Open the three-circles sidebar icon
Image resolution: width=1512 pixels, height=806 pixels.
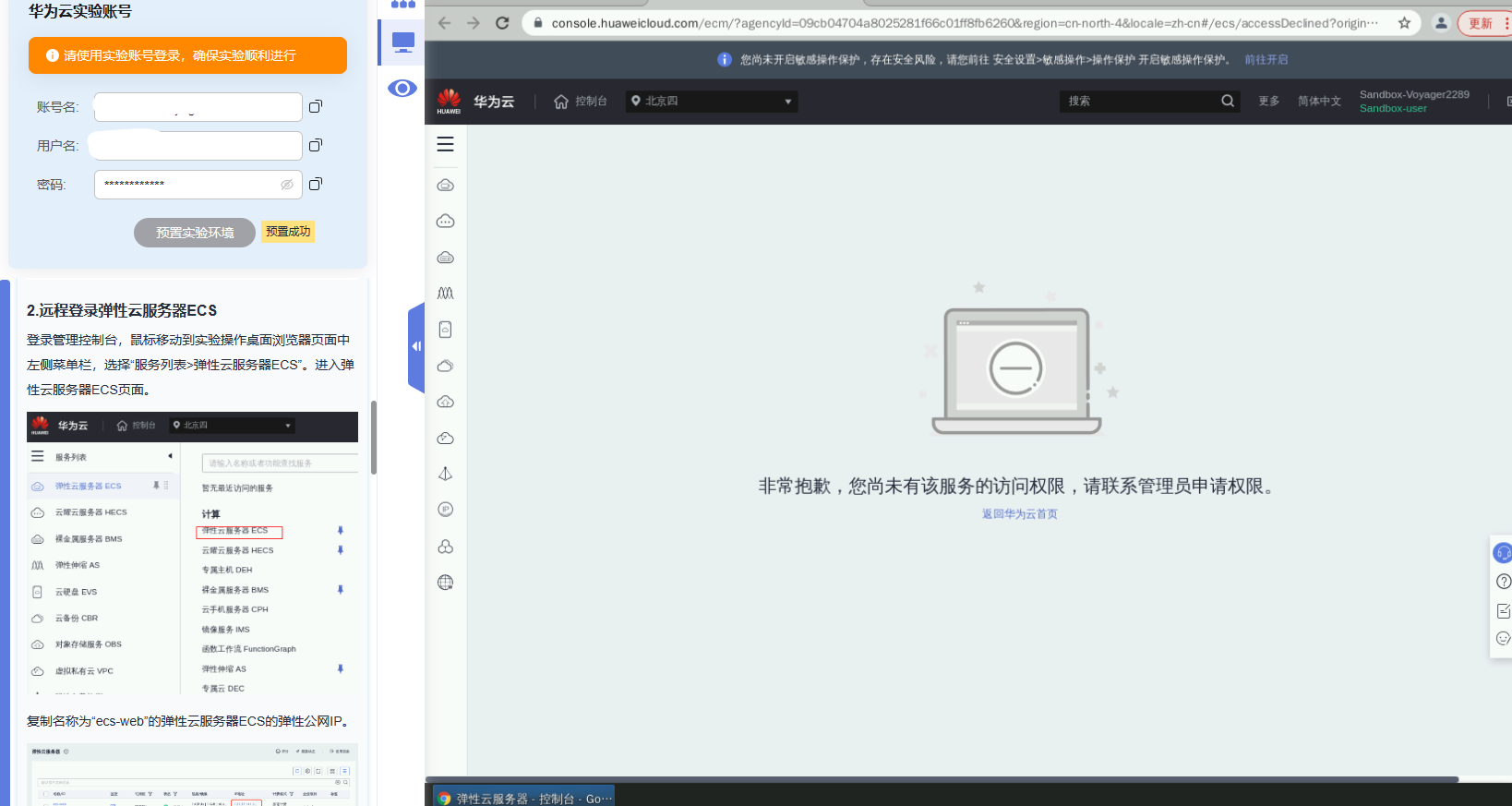[x=445, y=547]
